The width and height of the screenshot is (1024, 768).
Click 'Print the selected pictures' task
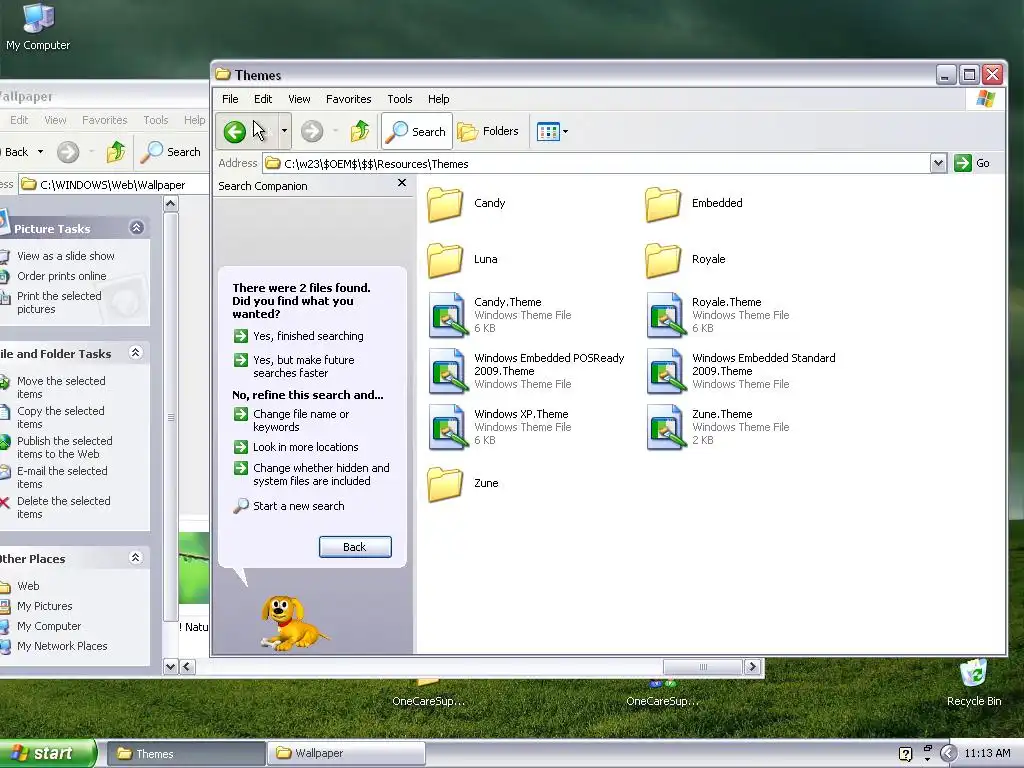[x=59, y=302]
